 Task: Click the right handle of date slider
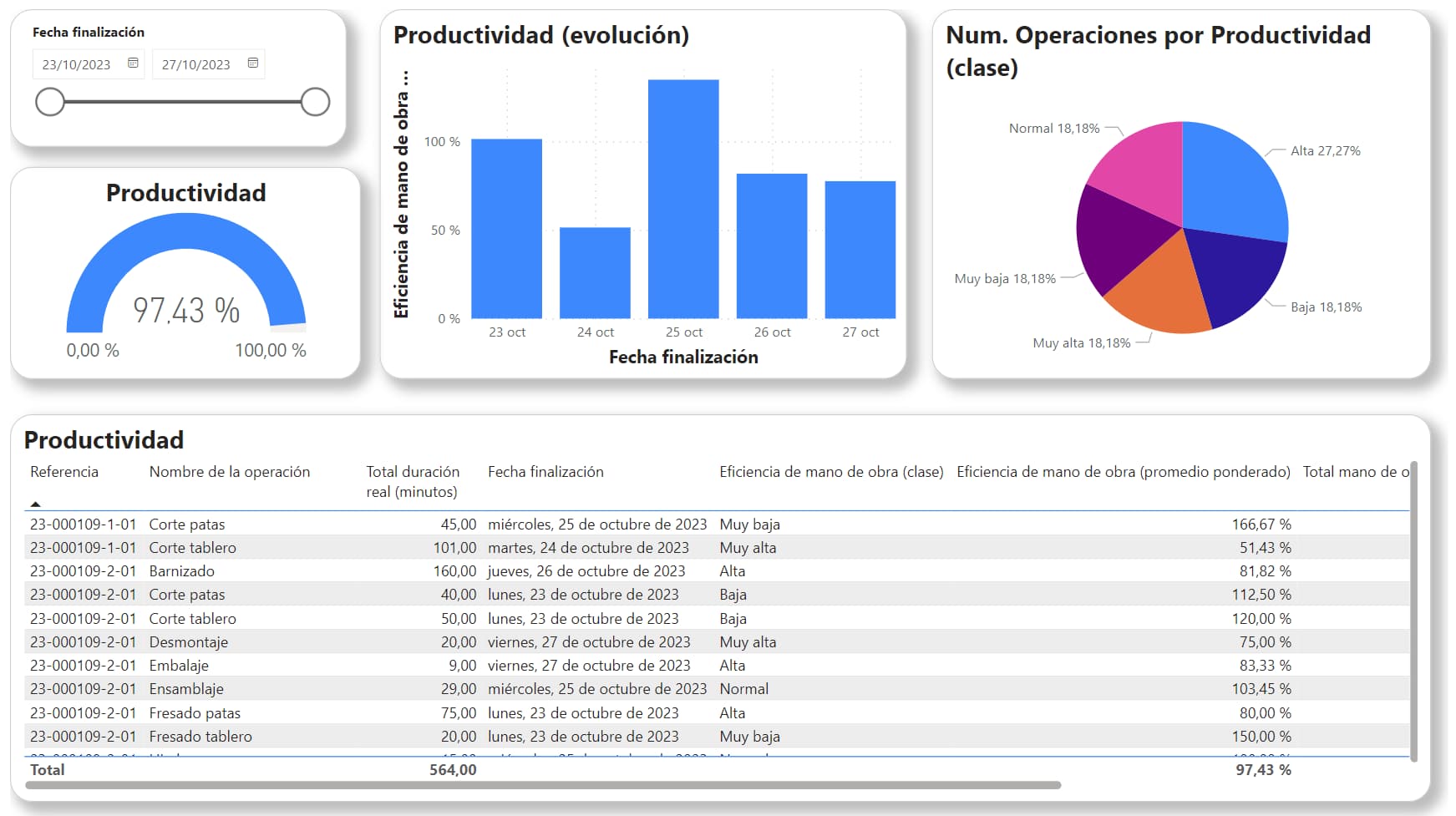point(315,102)
